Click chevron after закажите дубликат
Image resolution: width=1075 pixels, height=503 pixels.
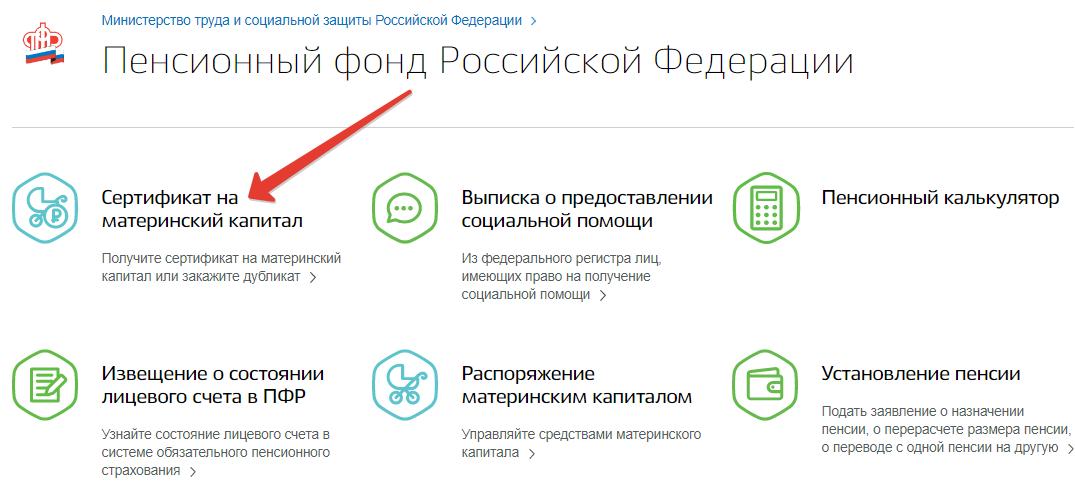coord(313,278)
